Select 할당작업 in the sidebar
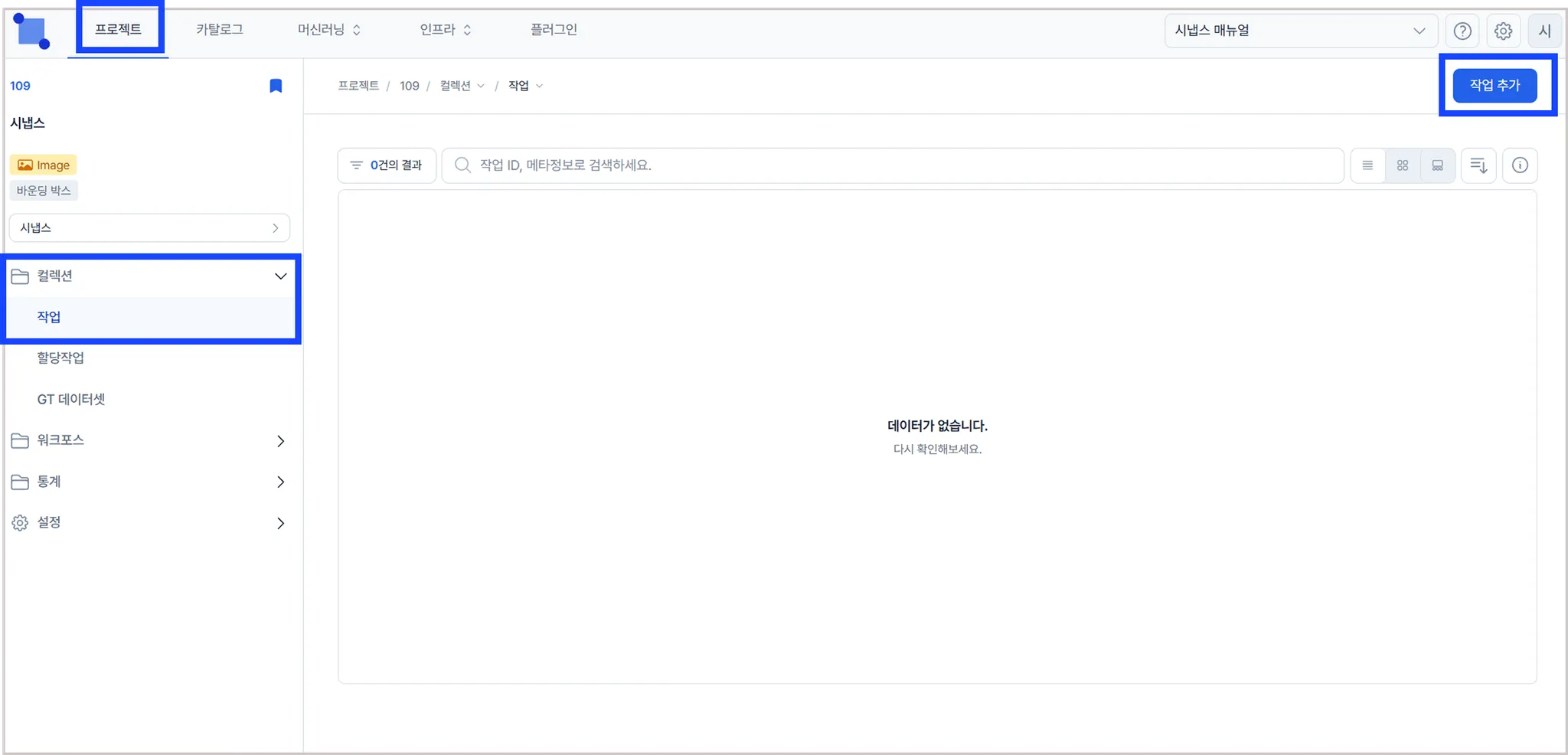 [60, 358]
